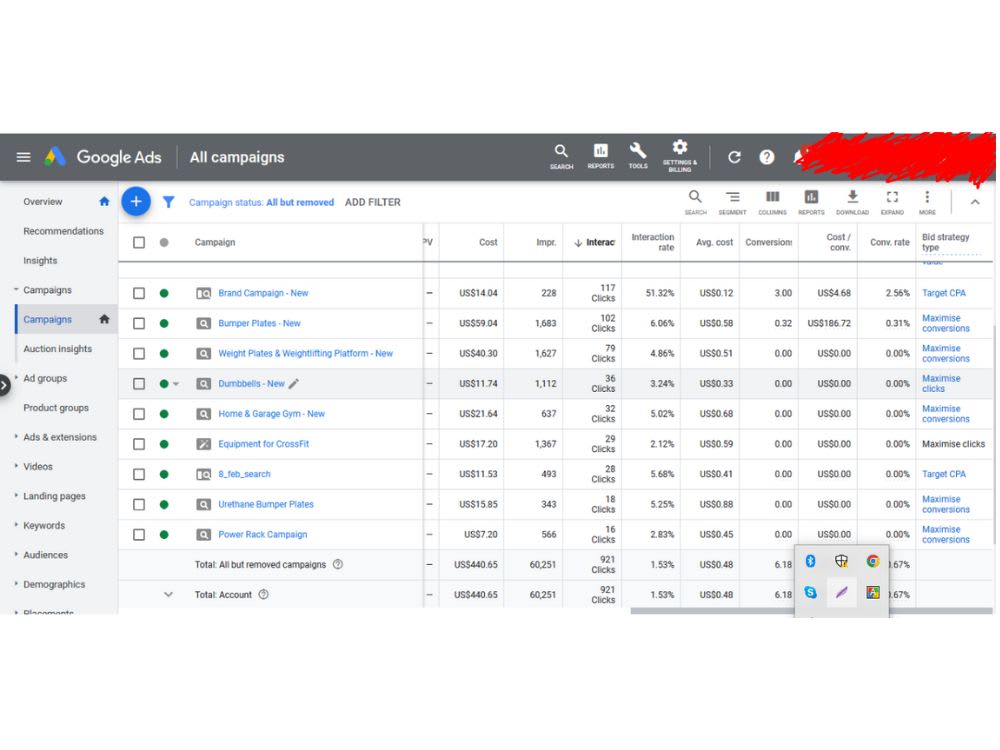Click the Google Ads logo
Viewport: 1000px width, 750px height.
pos(103,157)
